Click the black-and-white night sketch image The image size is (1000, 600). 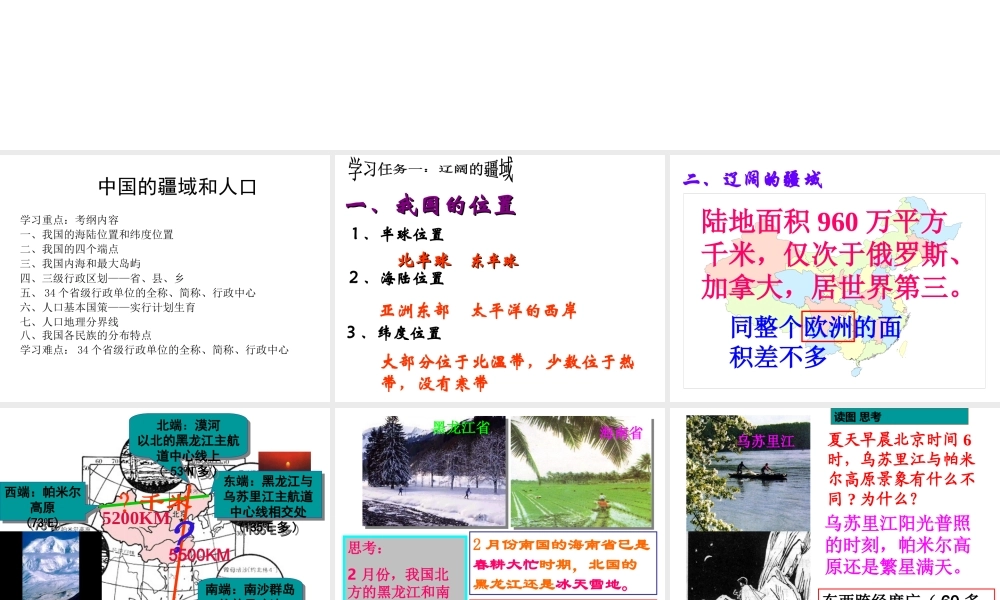tap(749, 566)
